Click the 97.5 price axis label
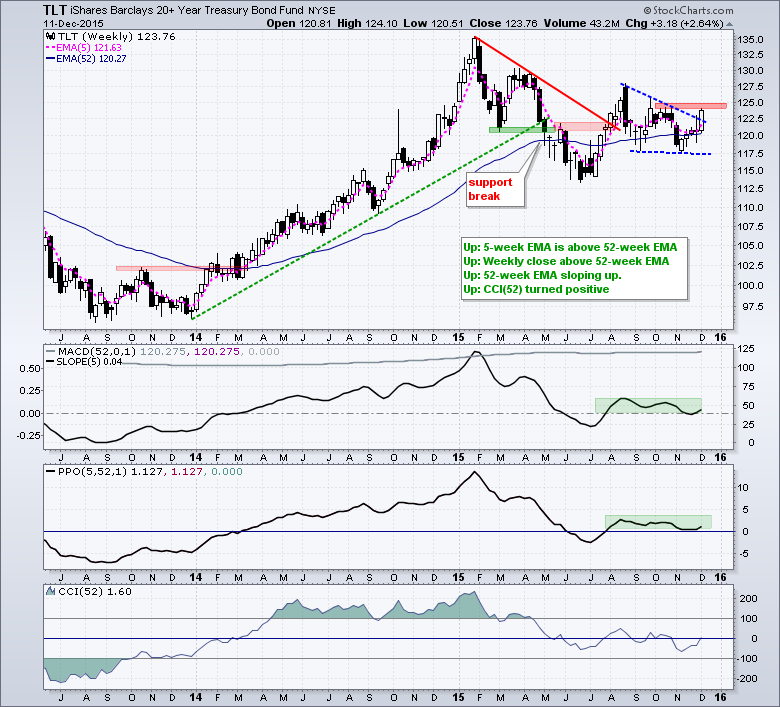The width and height of the screenshot is (780, 707). tap(752, 306)
